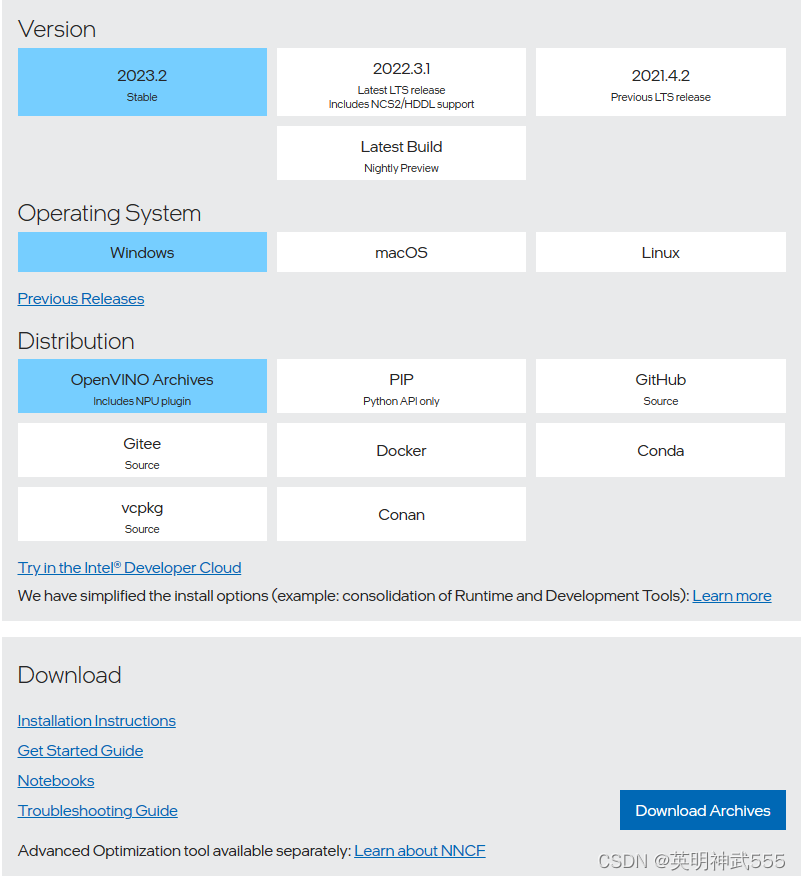This screenshot has width=801, height=880.
Task: Select GitHub Source distribution
Action: (661, 386)
